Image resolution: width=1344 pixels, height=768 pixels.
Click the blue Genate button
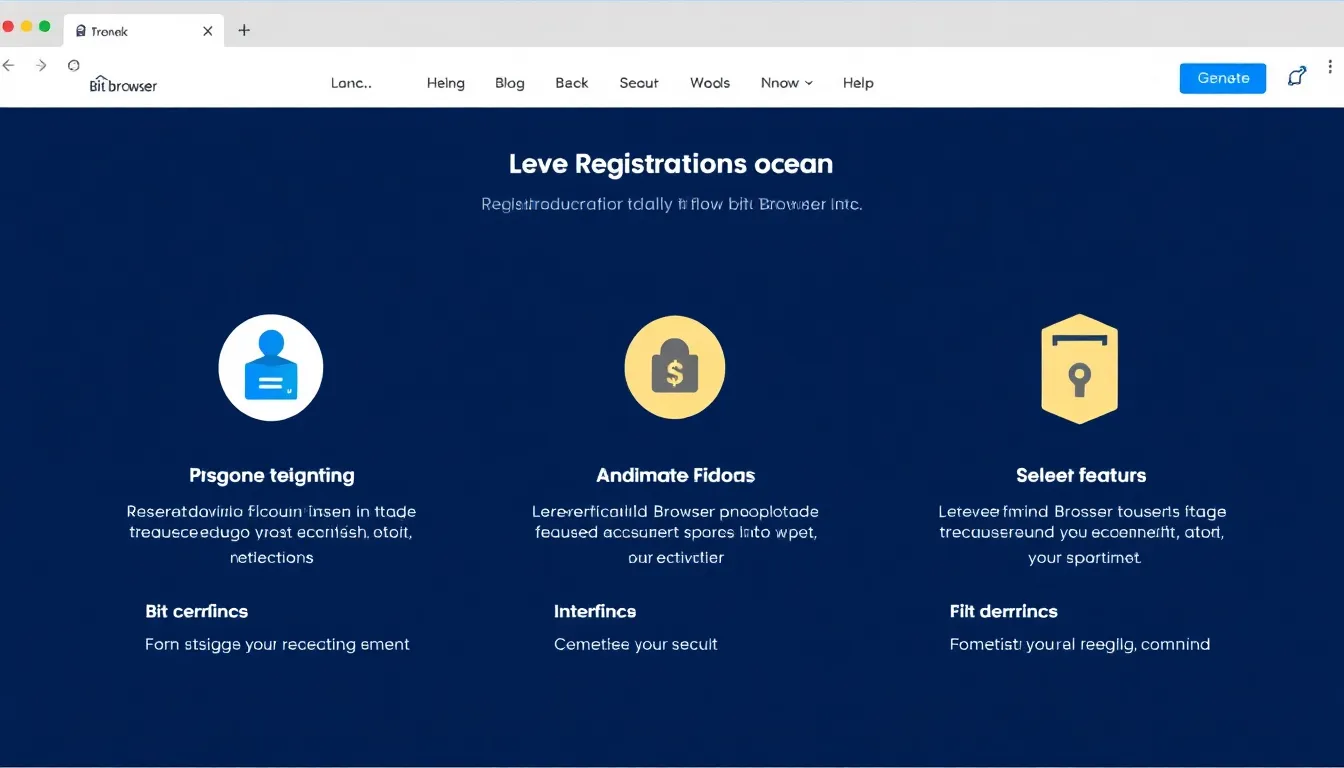[1222, 78]
